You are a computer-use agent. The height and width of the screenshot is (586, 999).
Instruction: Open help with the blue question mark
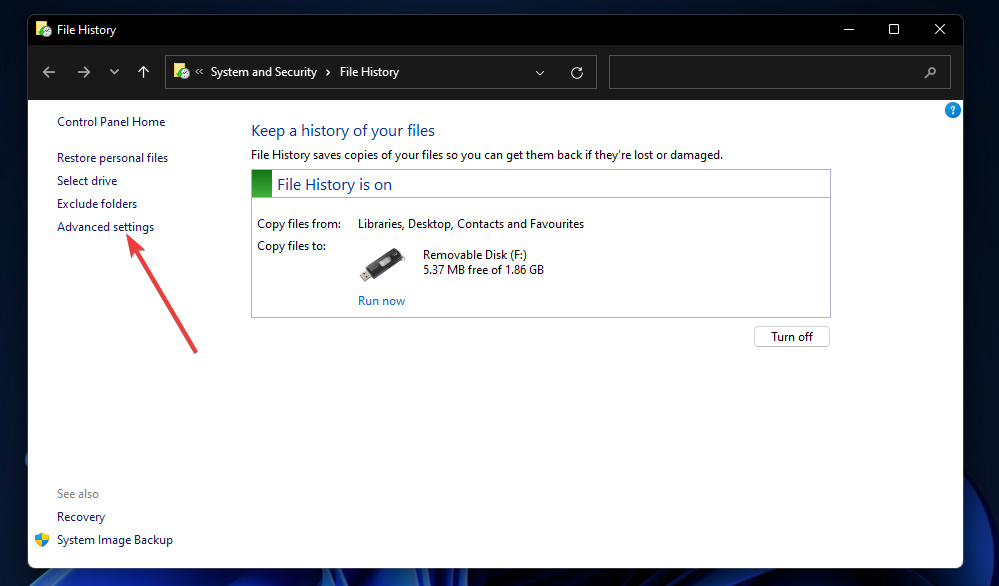click(x=952, y=110)
